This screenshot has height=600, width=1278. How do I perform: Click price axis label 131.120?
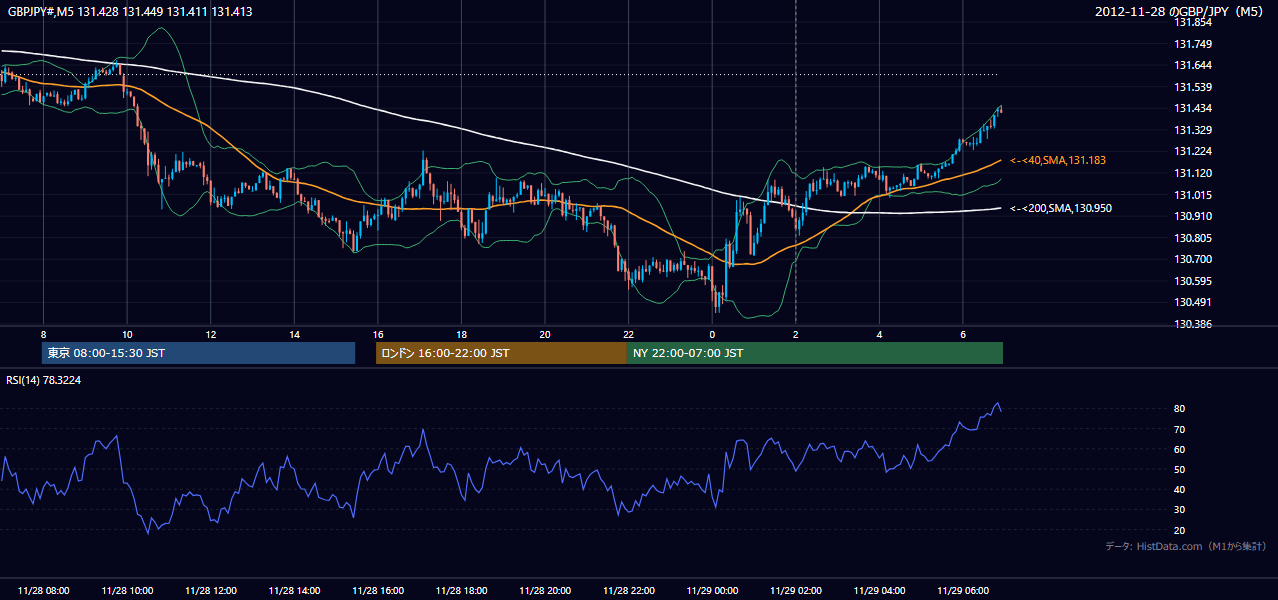point(1193,173)
